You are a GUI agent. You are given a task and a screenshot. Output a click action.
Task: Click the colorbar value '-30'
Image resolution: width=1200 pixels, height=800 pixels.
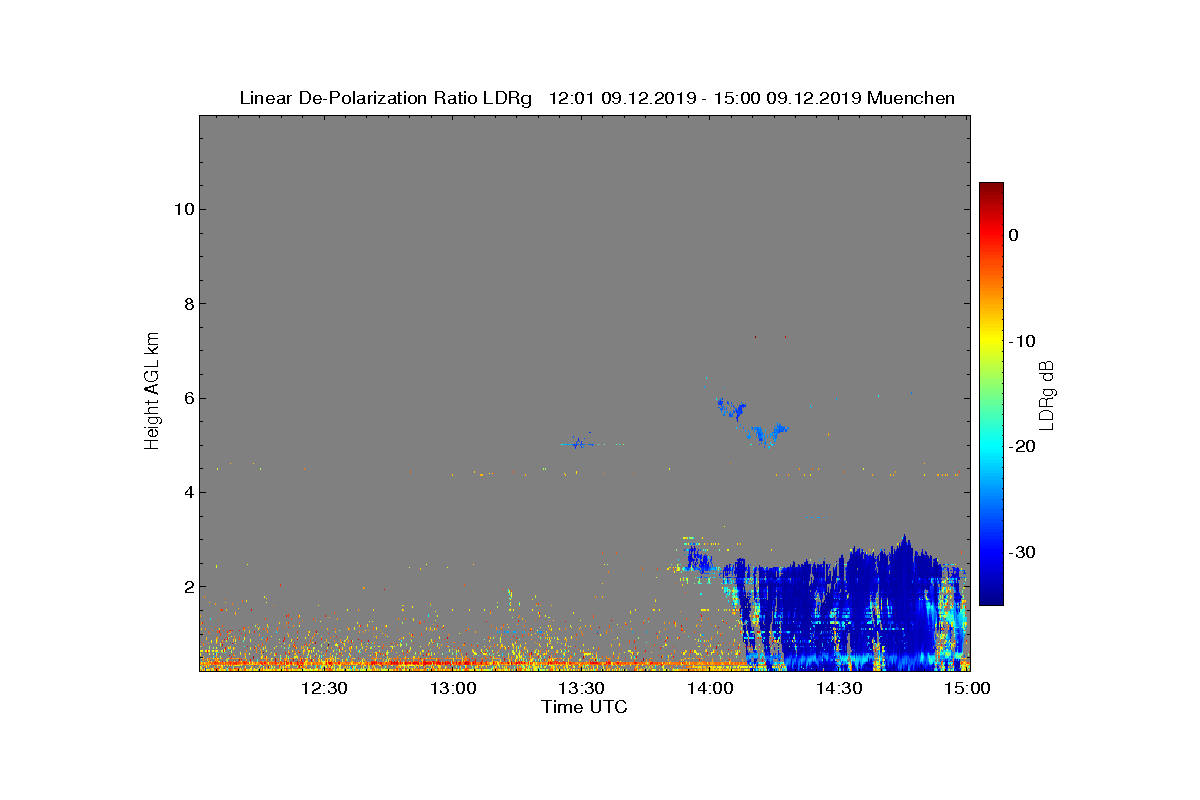pyautogui.click(x=1021, y=552)
